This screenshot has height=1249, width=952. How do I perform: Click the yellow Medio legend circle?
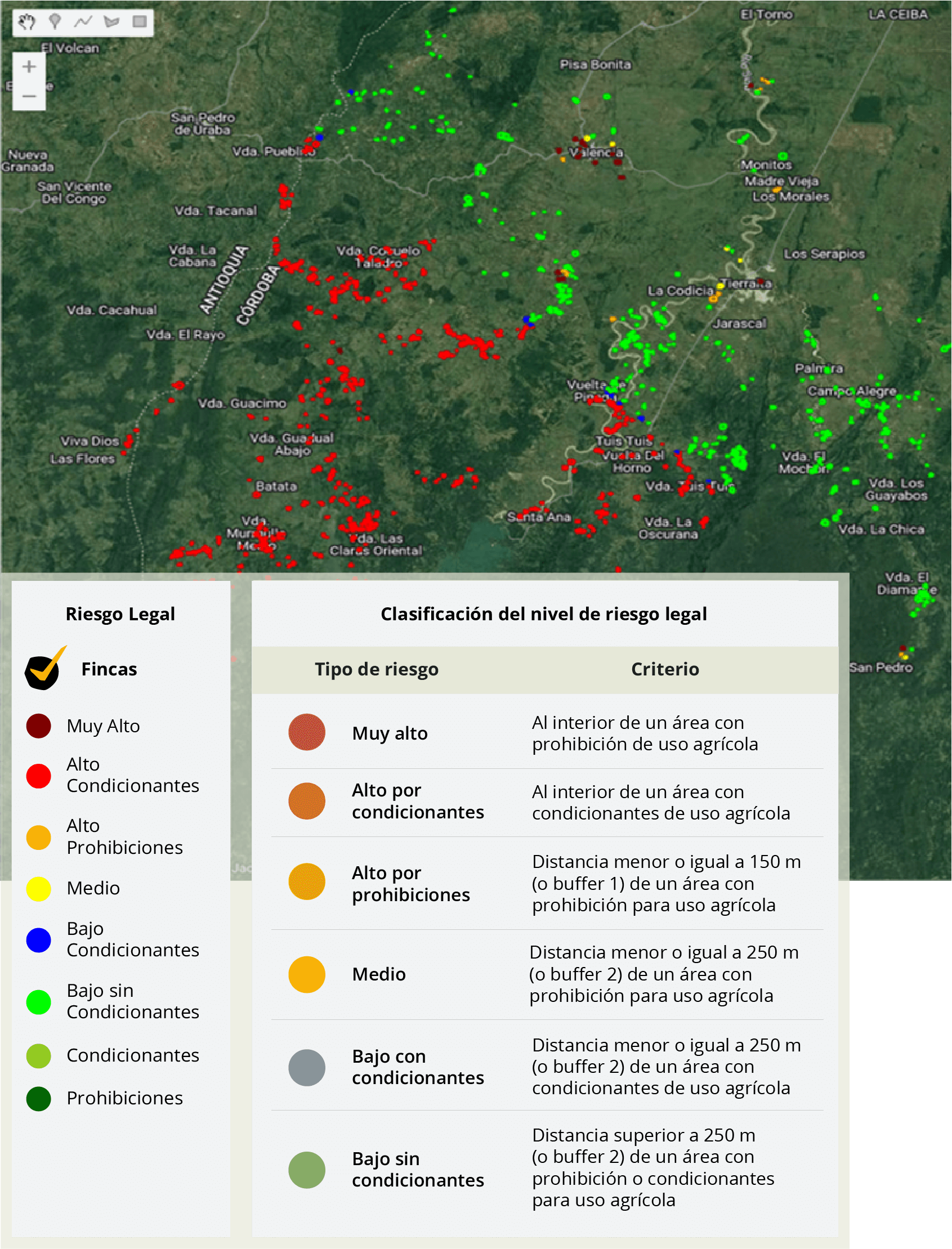pos(38,888)
